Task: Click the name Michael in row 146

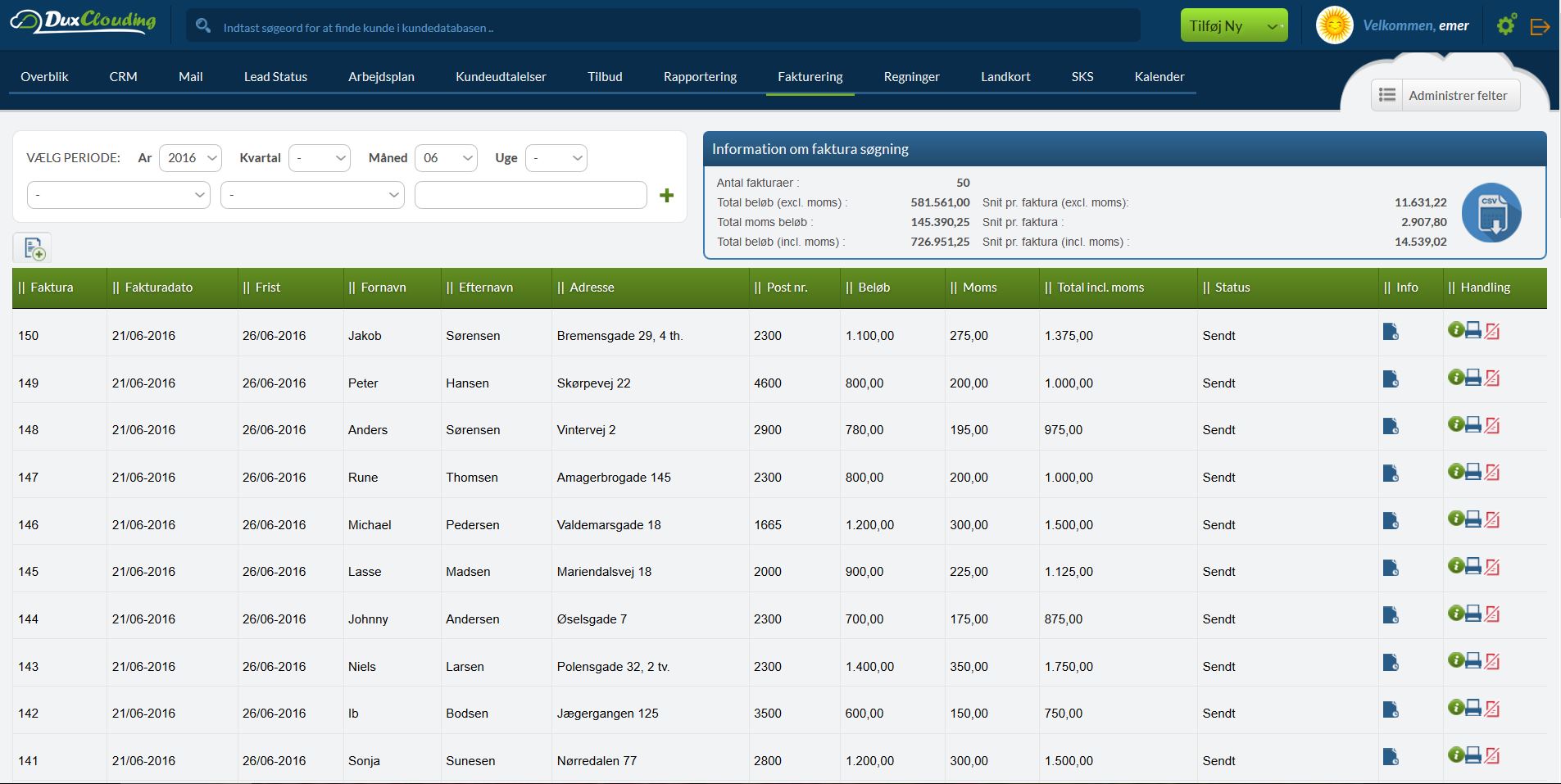Action: pos(370,524)
